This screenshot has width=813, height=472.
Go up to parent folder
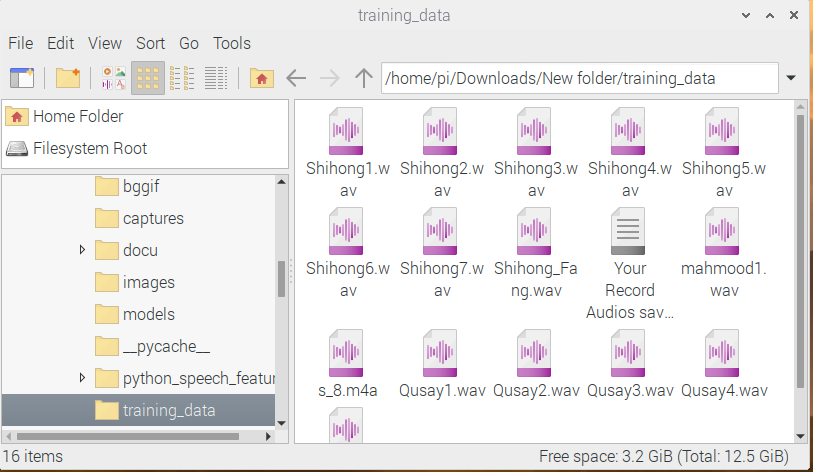click(x=364, y=77)
